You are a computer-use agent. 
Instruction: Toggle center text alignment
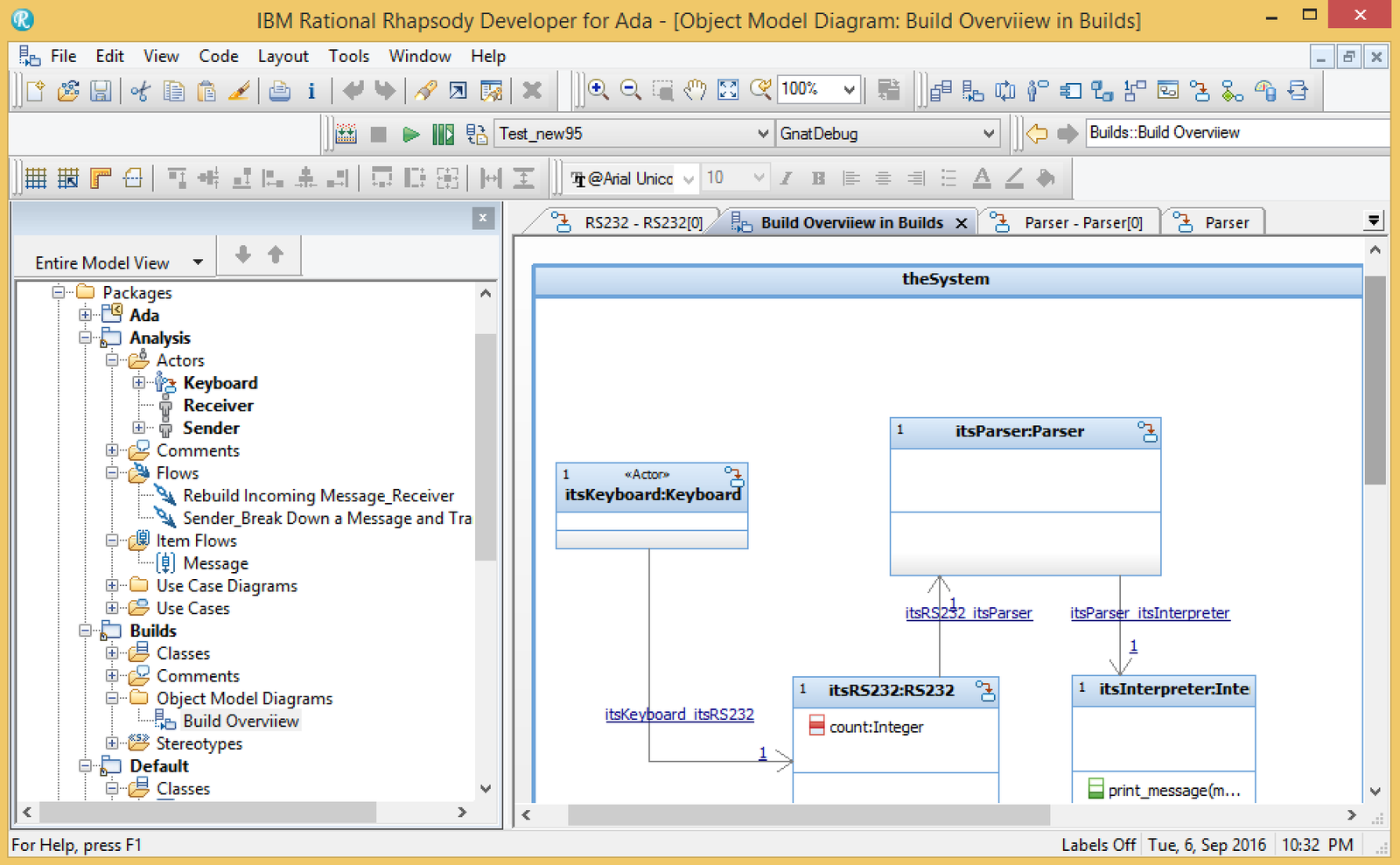[883, 178]
